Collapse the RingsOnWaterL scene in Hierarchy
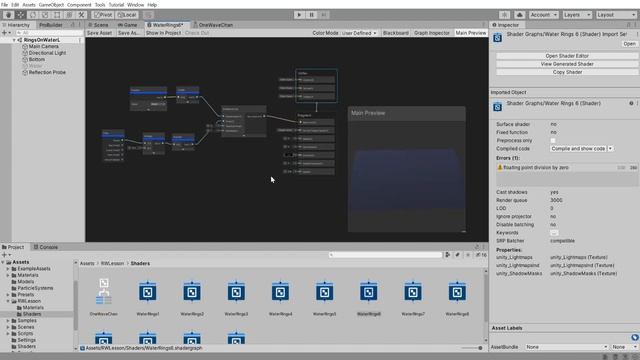 pos(14,40)
